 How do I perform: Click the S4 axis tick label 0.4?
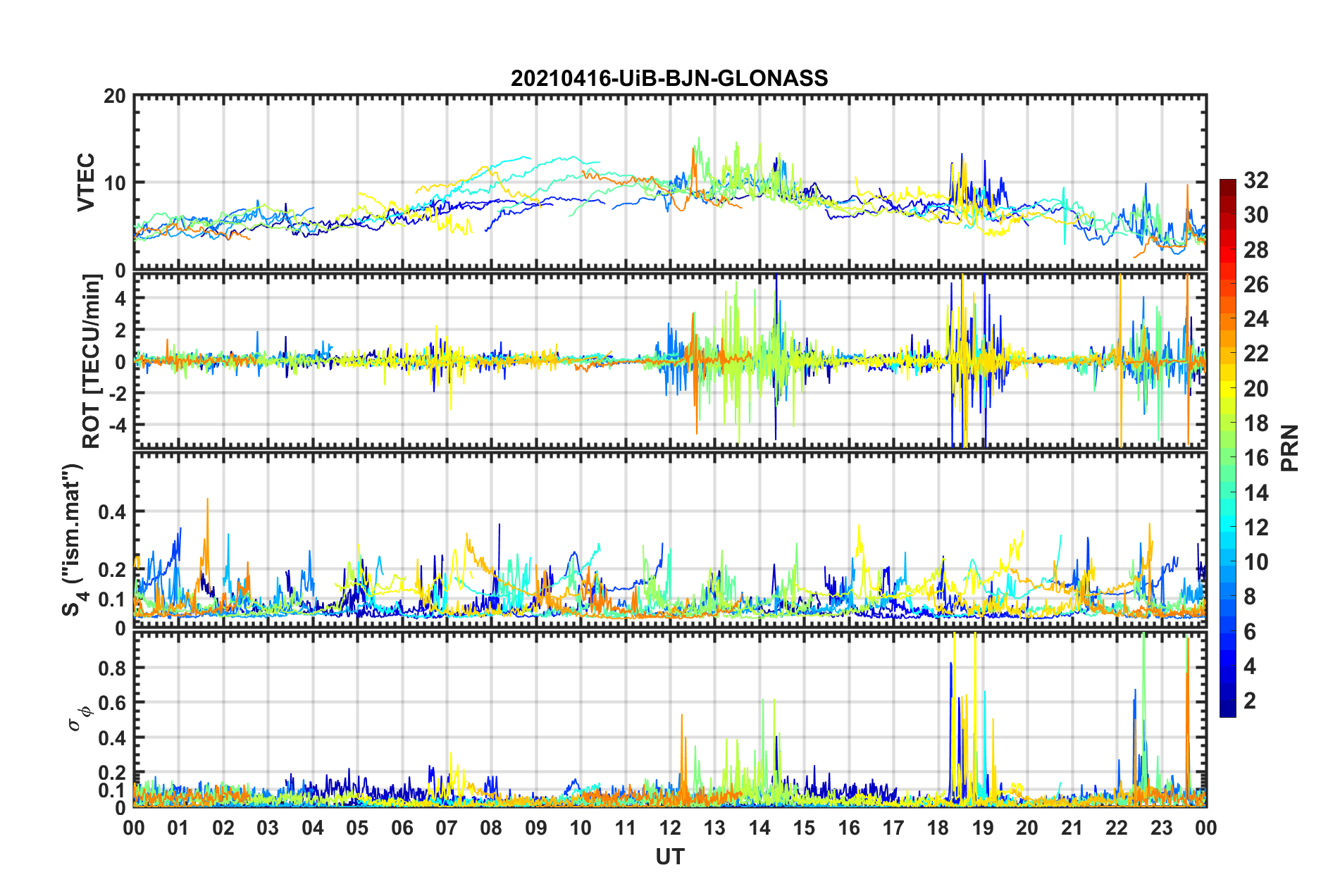pos(112,512)
